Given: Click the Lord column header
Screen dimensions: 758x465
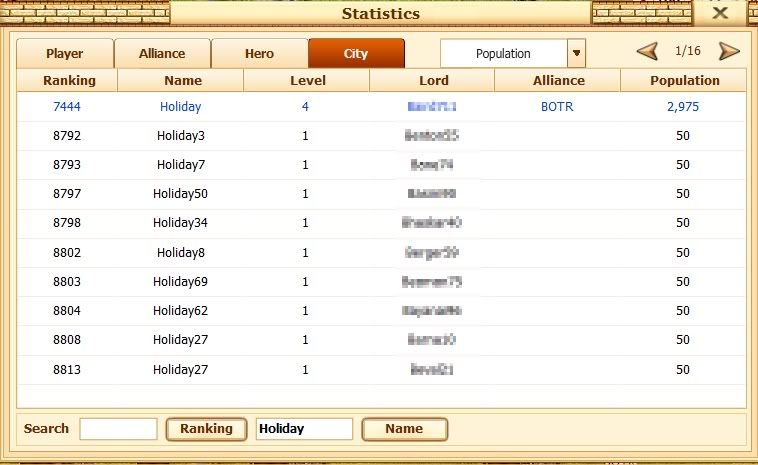Looking at the screenshot, I should (x=432, y=81).
